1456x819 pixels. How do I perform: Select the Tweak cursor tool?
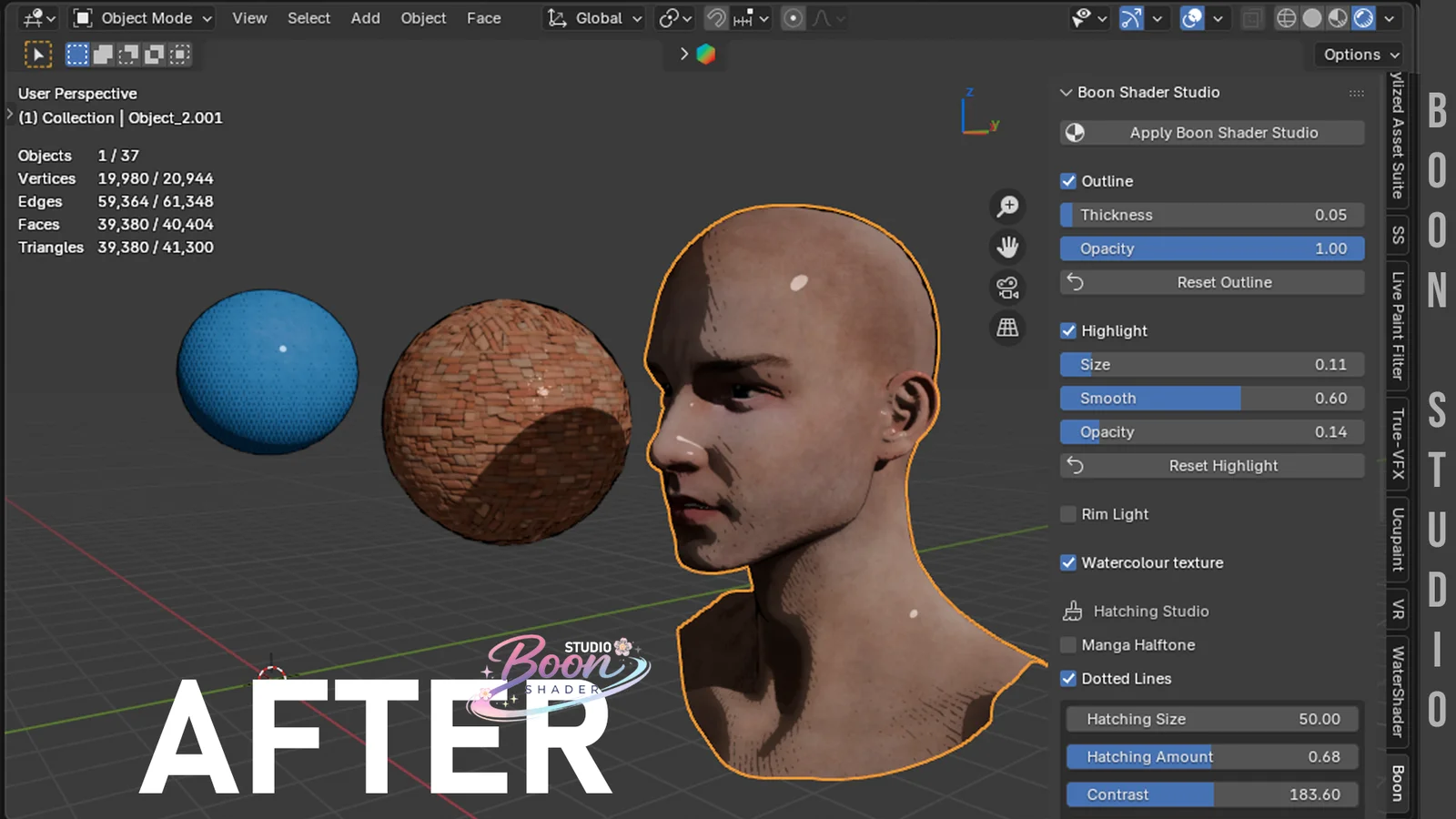(x=38, y=54)
